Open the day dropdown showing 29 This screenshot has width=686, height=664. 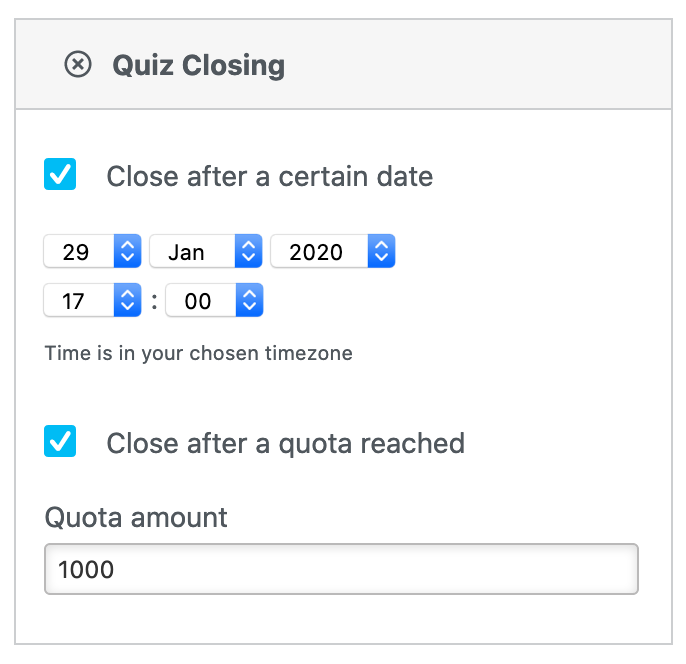[x=80, y=252]
